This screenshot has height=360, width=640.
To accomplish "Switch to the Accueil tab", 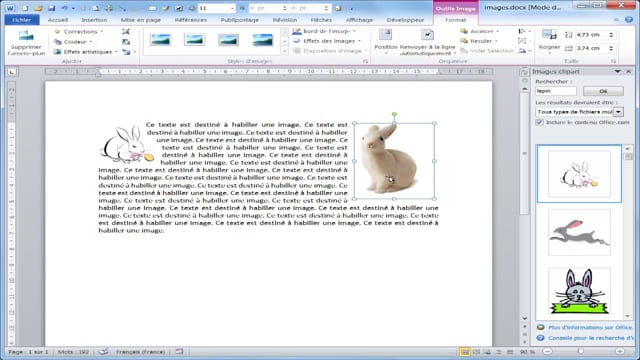I will pos(58,20).
